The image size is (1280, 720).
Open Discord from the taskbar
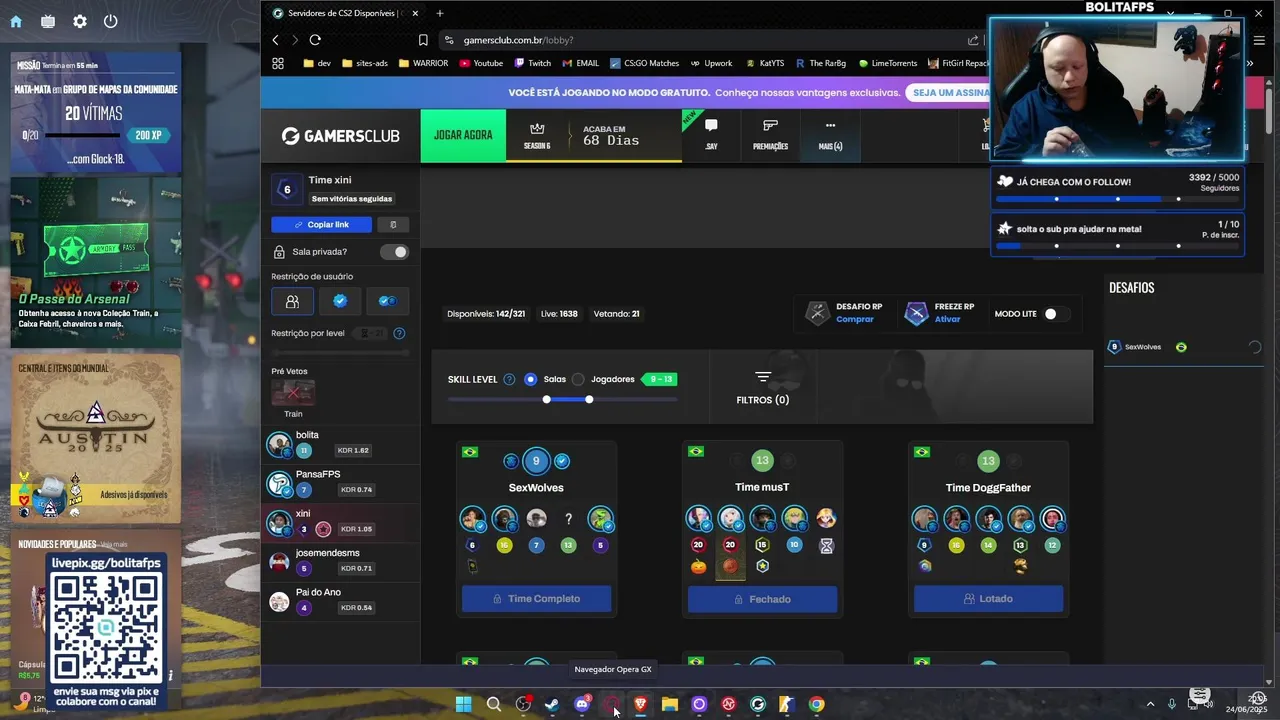pos(582,704)
